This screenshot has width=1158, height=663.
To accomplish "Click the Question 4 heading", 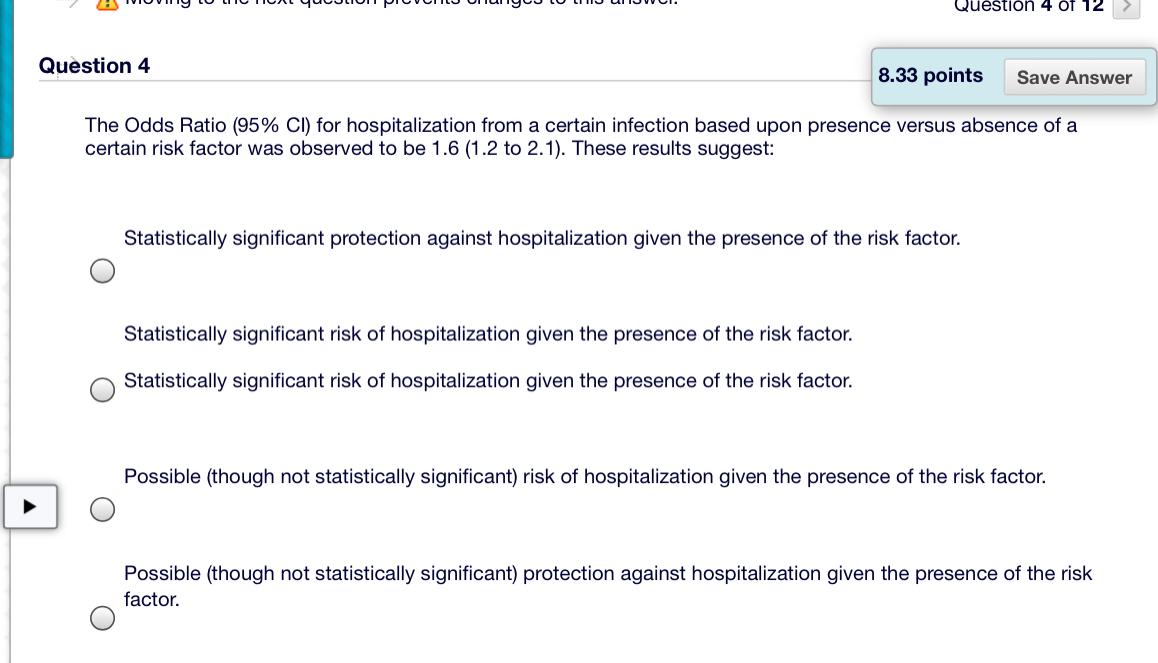I will 95,66.
